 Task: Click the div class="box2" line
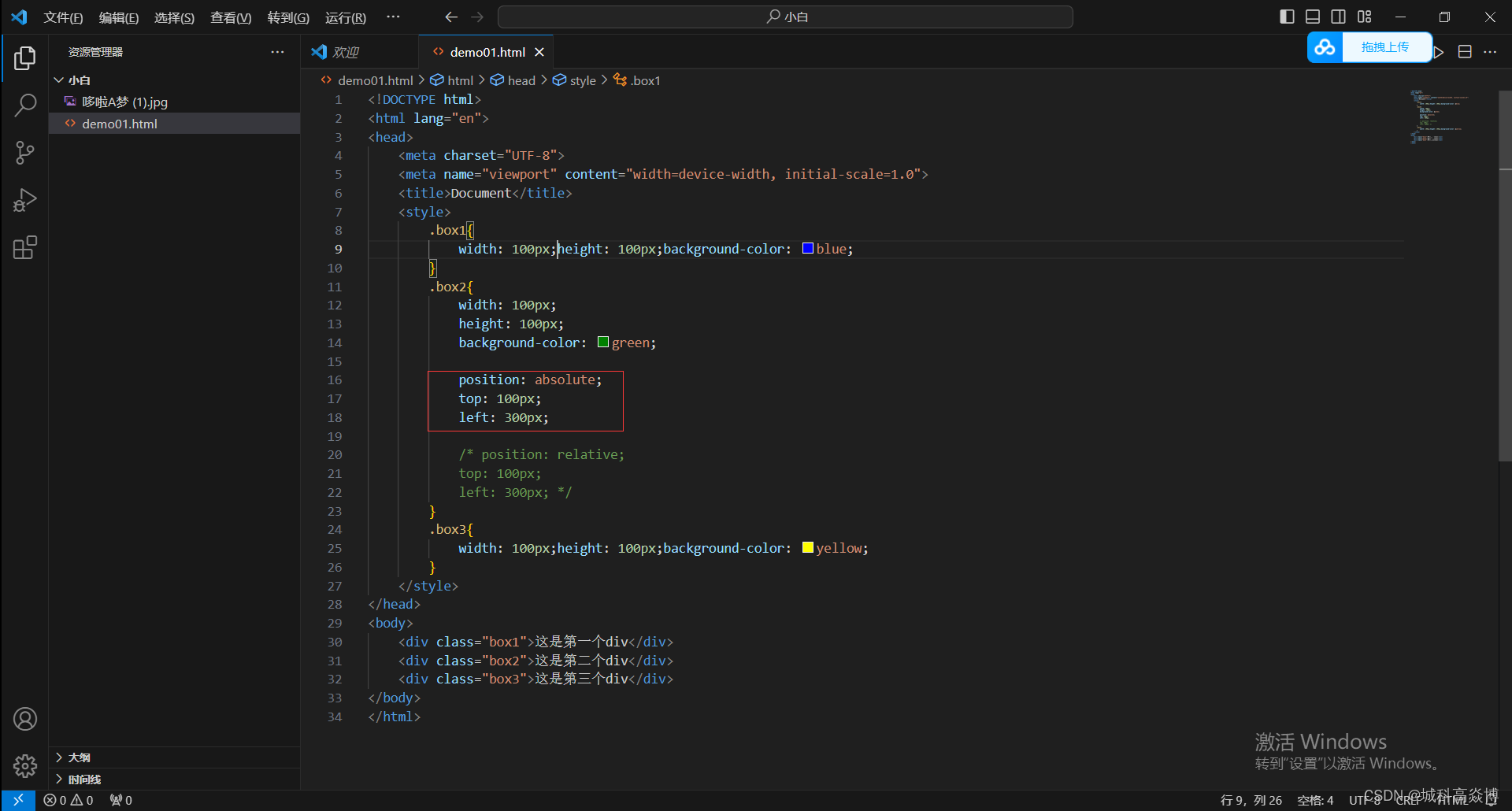[x=535, y=661]
